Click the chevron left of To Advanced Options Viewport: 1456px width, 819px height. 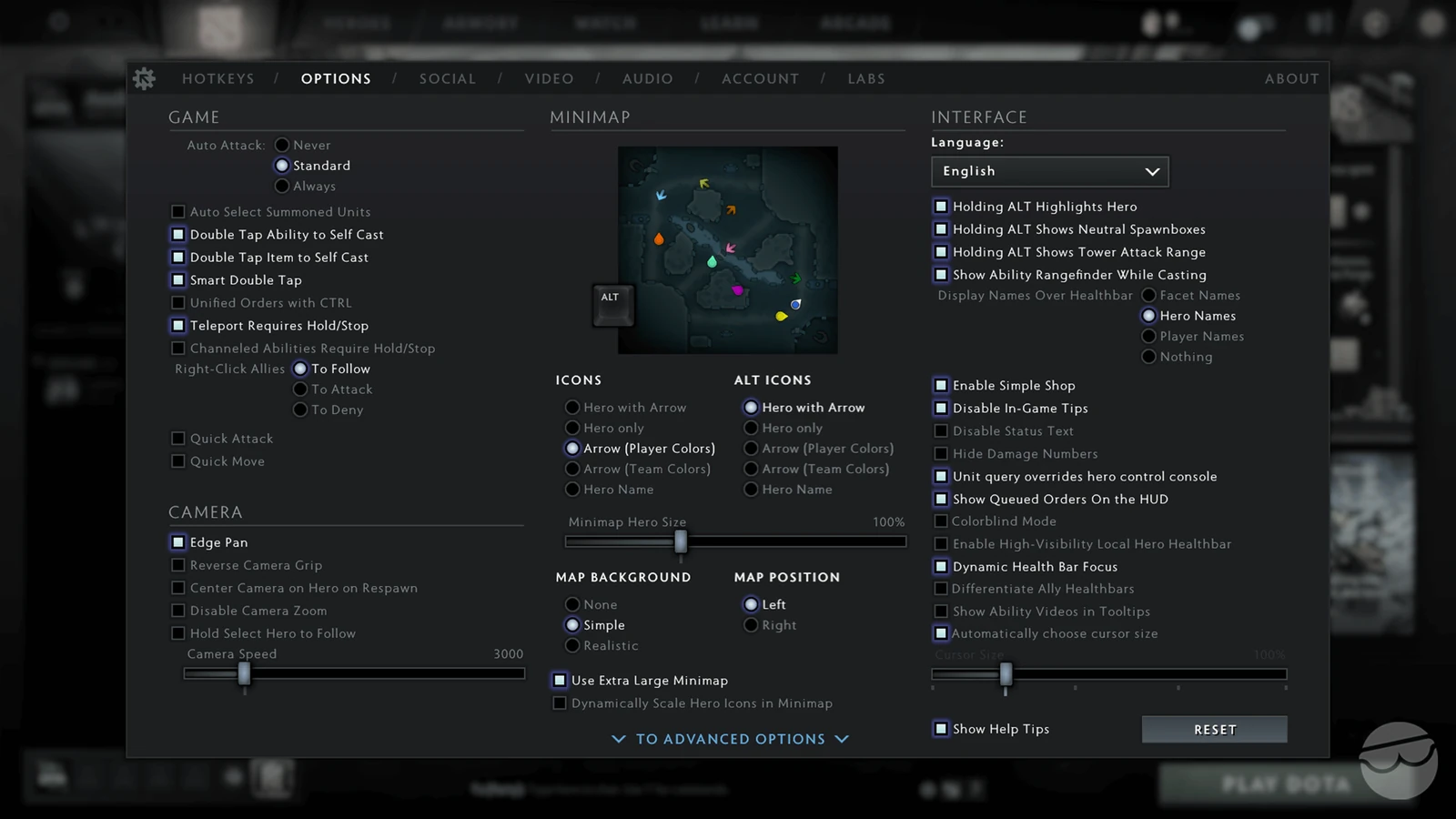click(619, 739)
